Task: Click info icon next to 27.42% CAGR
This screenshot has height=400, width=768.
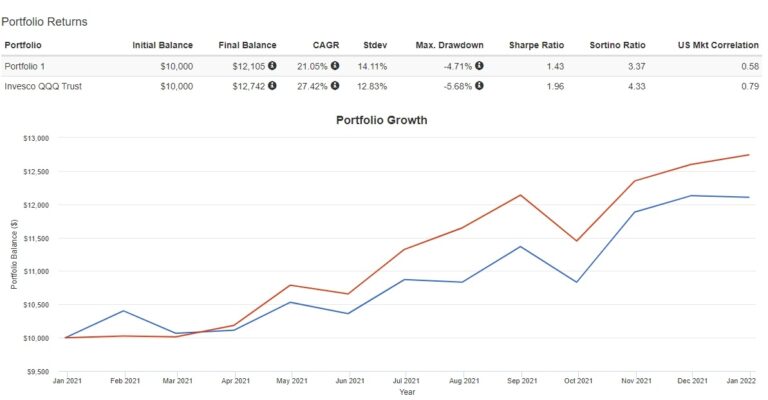Action: point(334,85)
